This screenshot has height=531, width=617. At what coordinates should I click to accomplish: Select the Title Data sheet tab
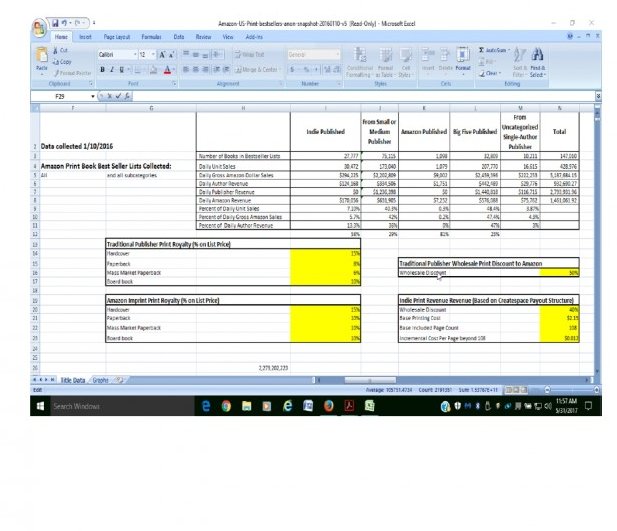coord(73,380)
